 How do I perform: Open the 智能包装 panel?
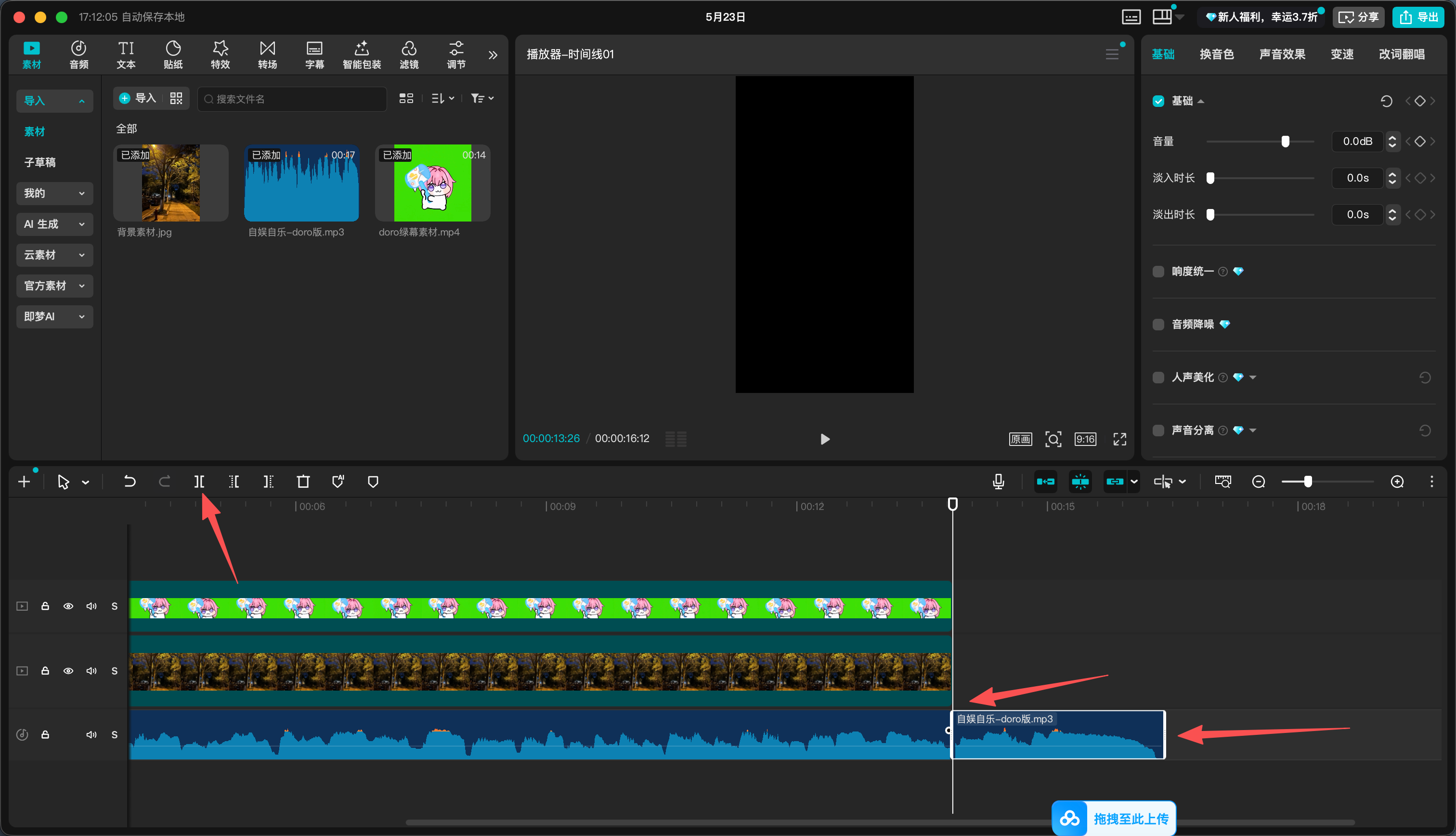362,54
